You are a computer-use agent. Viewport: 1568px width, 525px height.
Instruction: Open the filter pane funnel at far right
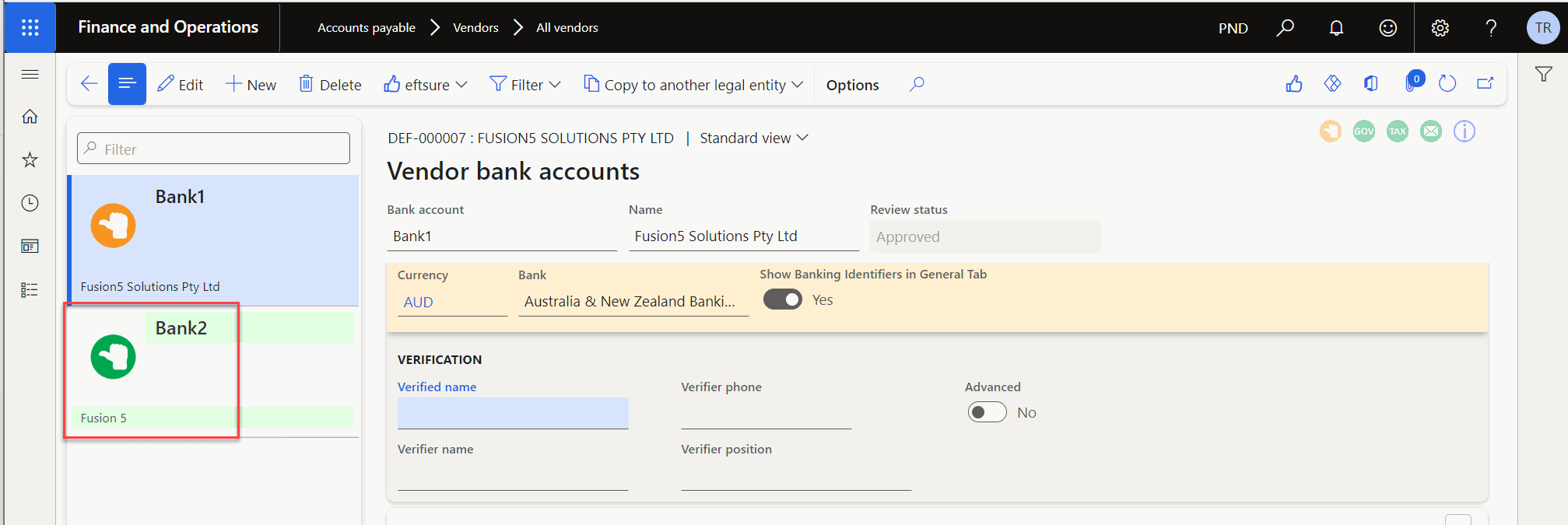tap(1543, 74)
